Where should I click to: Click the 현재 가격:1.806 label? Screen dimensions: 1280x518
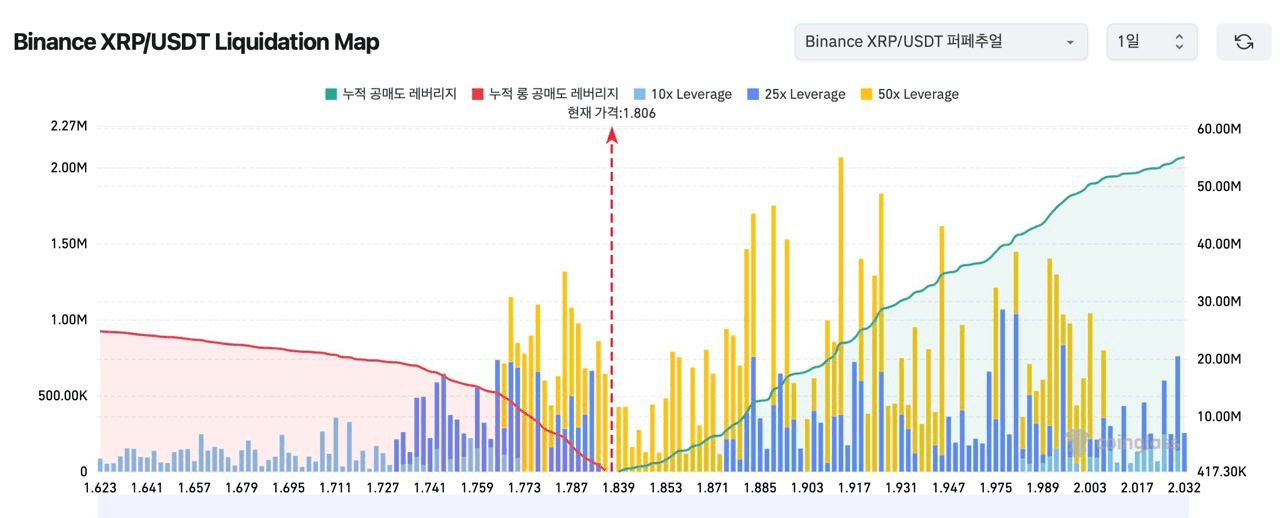(x=611, y=113)
